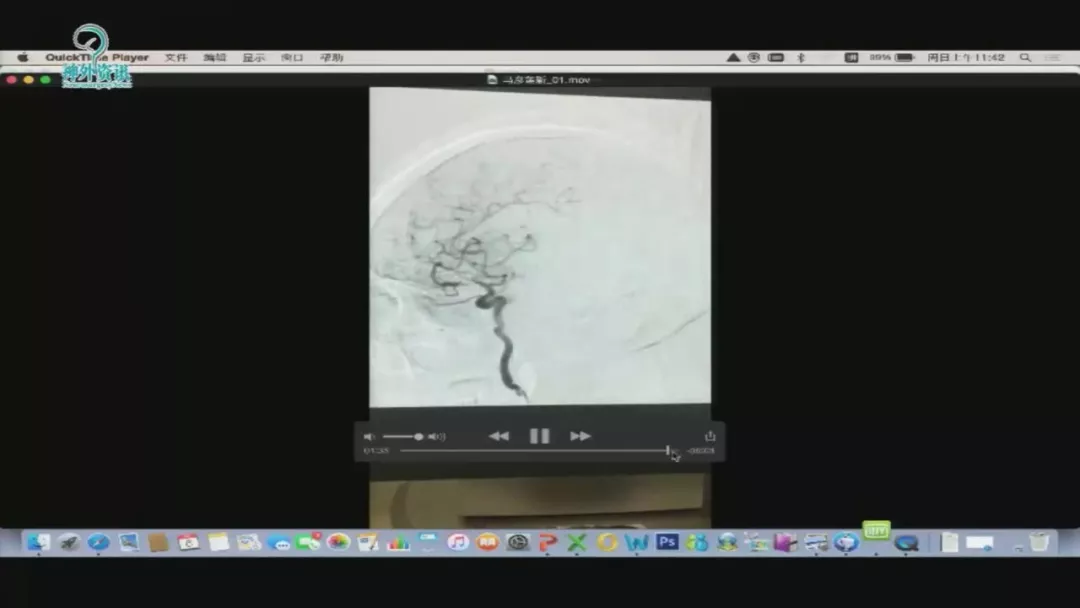Open the green iQiyi icon in Dock
Screen dimensions: 1080x608
[876, 531]
